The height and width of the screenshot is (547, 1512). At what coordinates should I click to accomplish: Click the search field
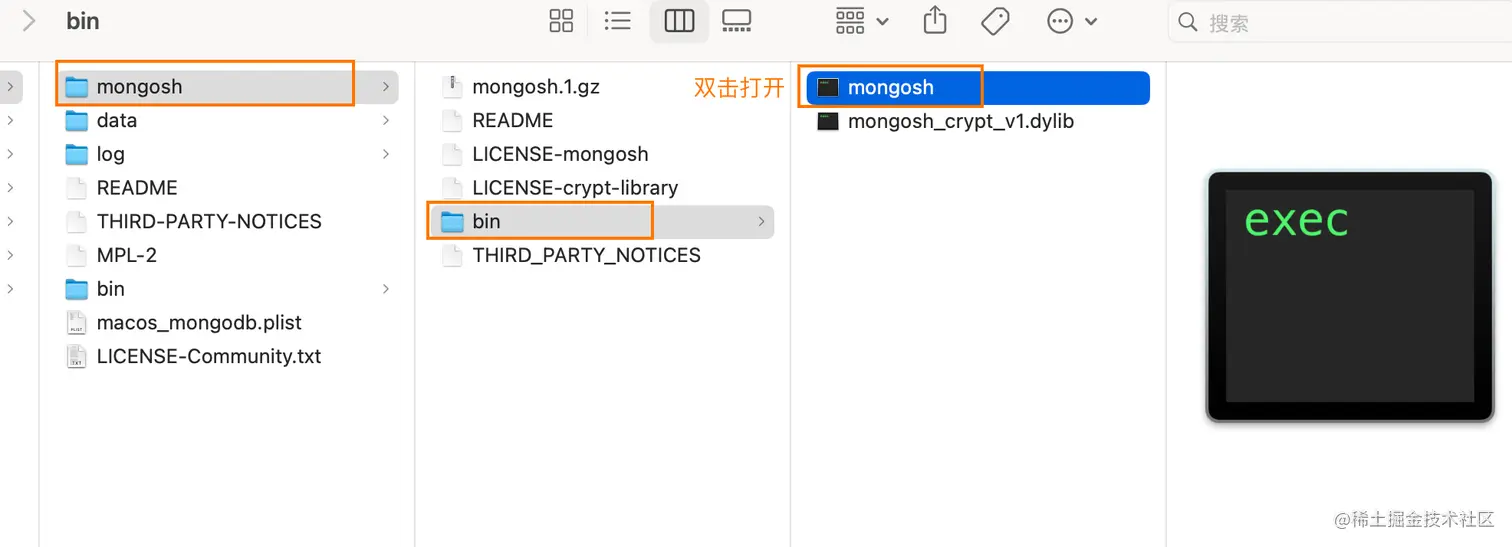(1340, 22)
